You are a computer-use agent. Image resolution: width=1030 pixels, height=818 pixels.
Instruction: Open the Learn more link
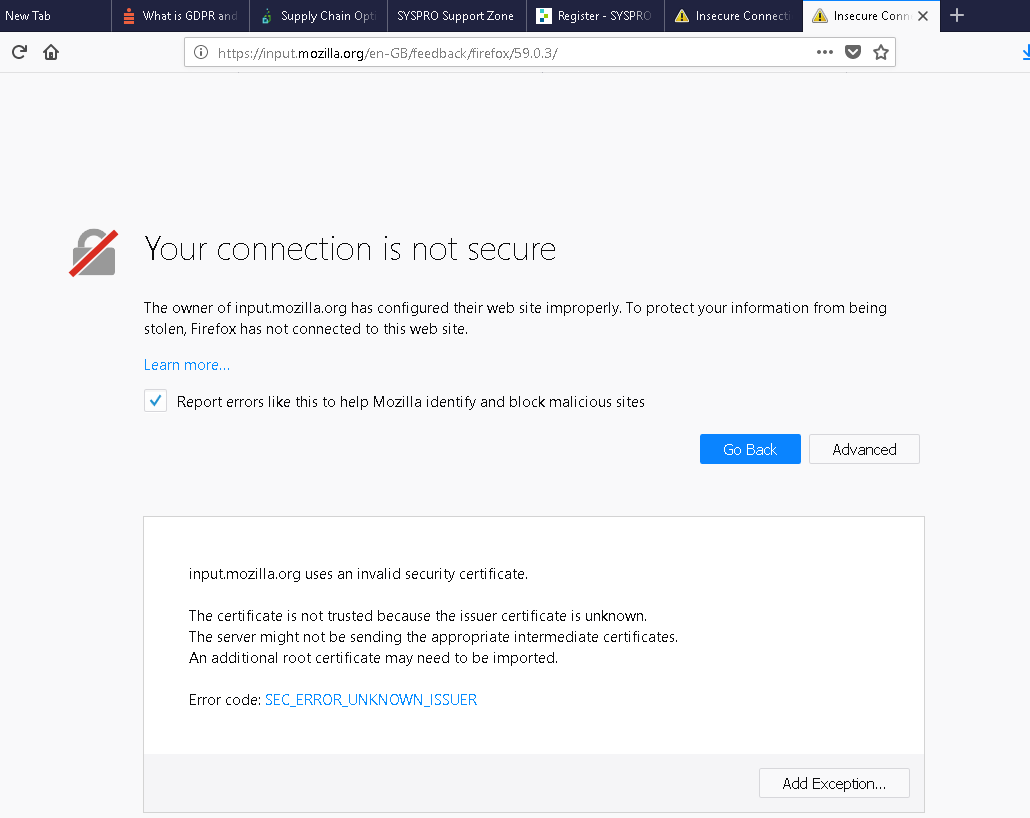tap(187, 365)
